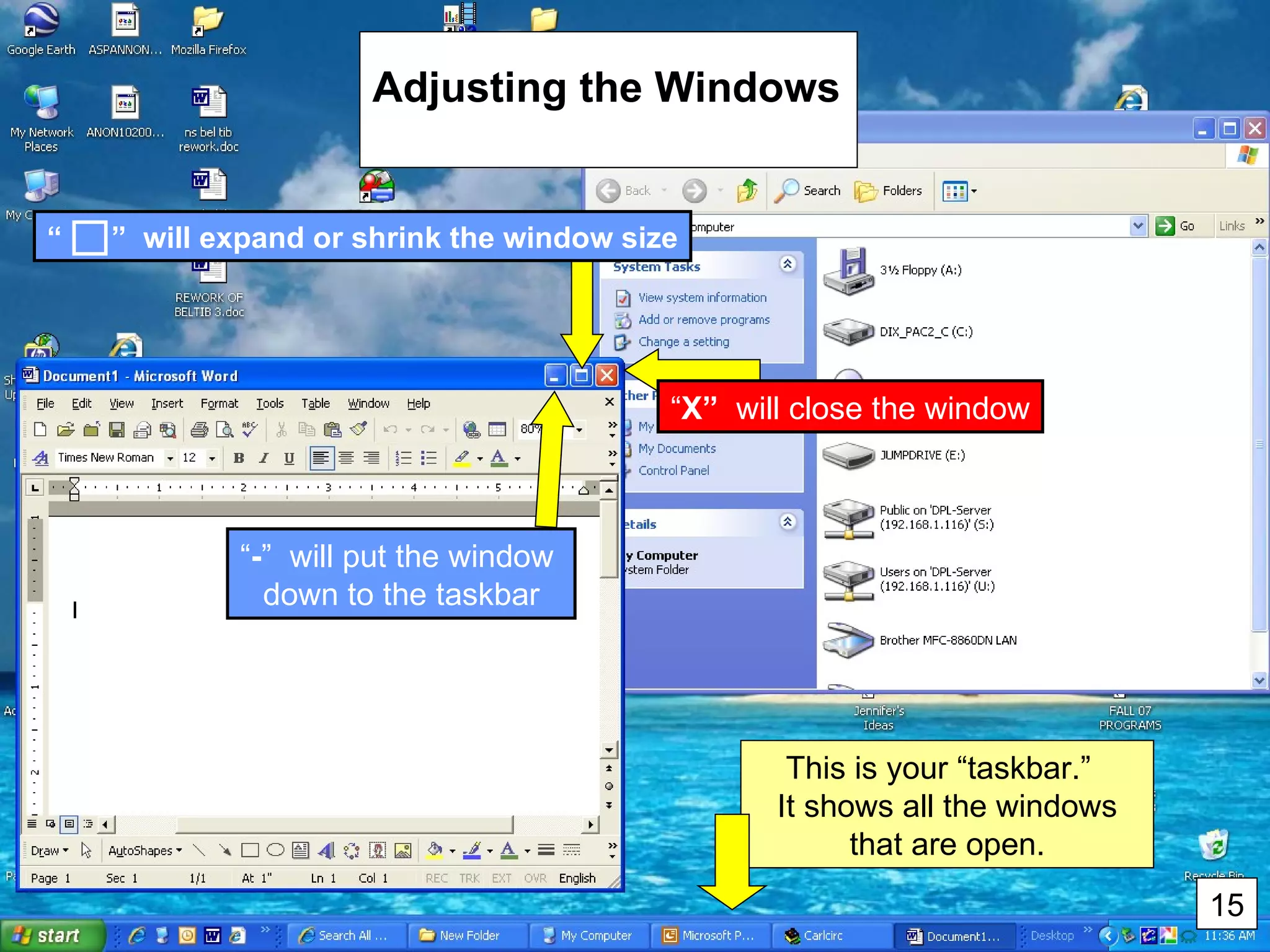This screenshot has width=1270, height=952.
Task: Open the Zoom percentage dropdown
Action: click(579, 429)
